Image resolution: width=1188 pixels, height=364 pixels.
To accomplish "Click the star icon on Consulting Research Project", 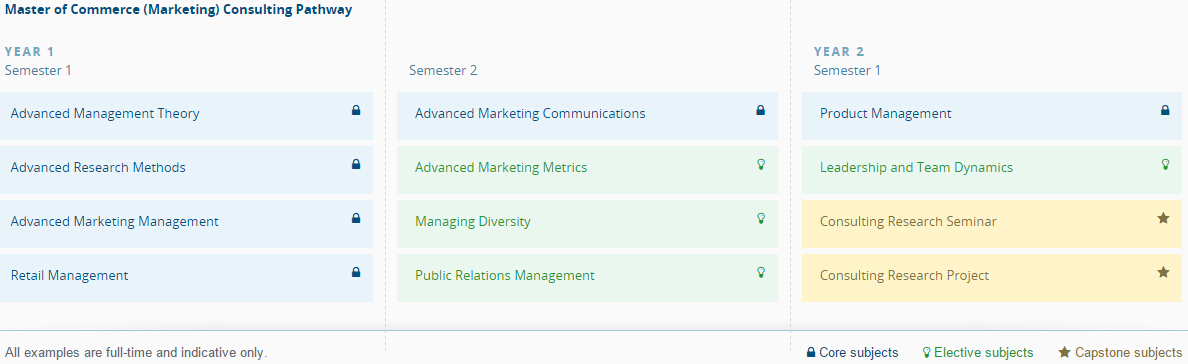I will pos(1163,271).
